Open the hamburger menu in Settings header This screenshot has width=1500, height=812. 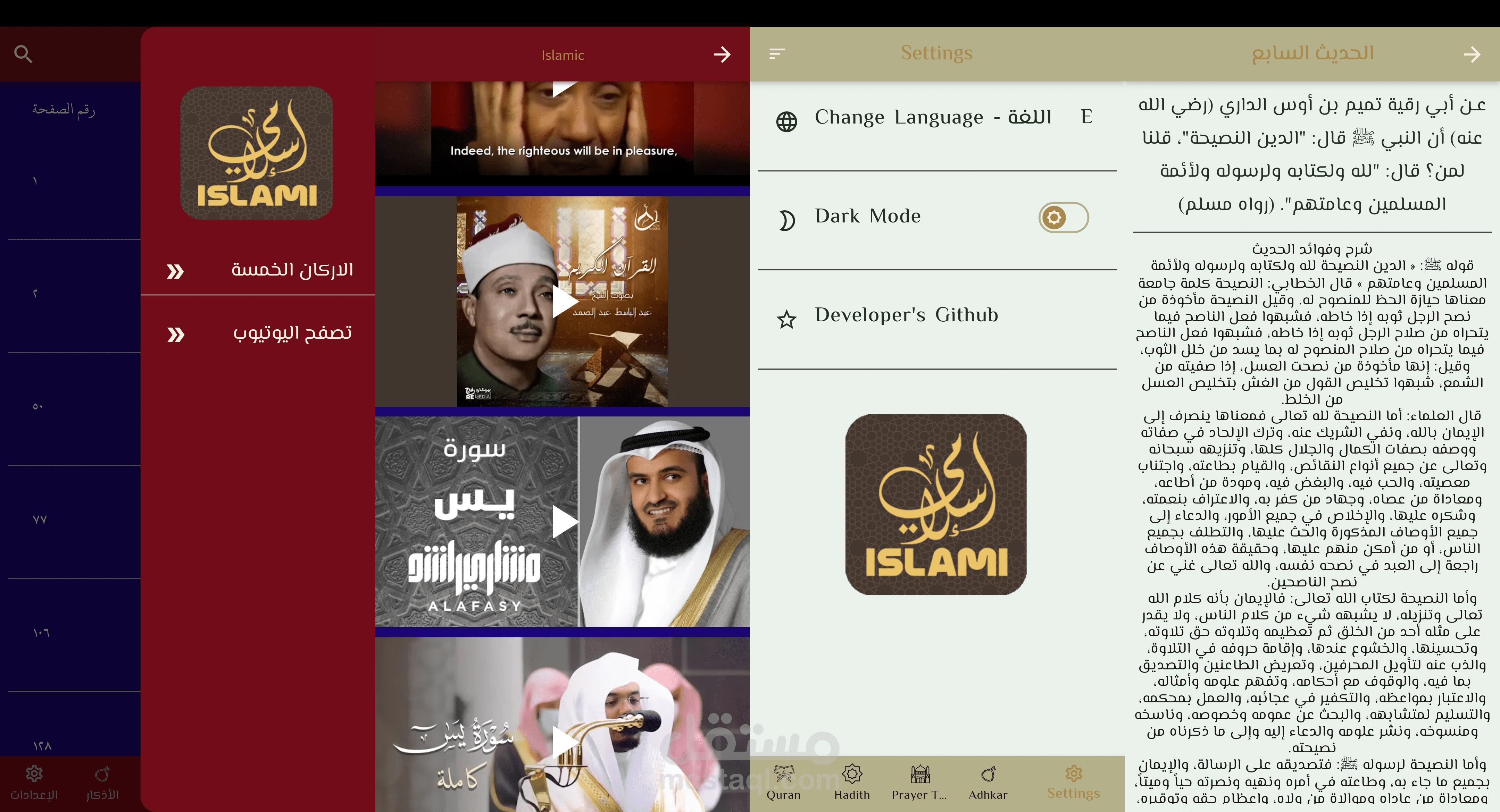pyautogui.click(x=777, y=53)
